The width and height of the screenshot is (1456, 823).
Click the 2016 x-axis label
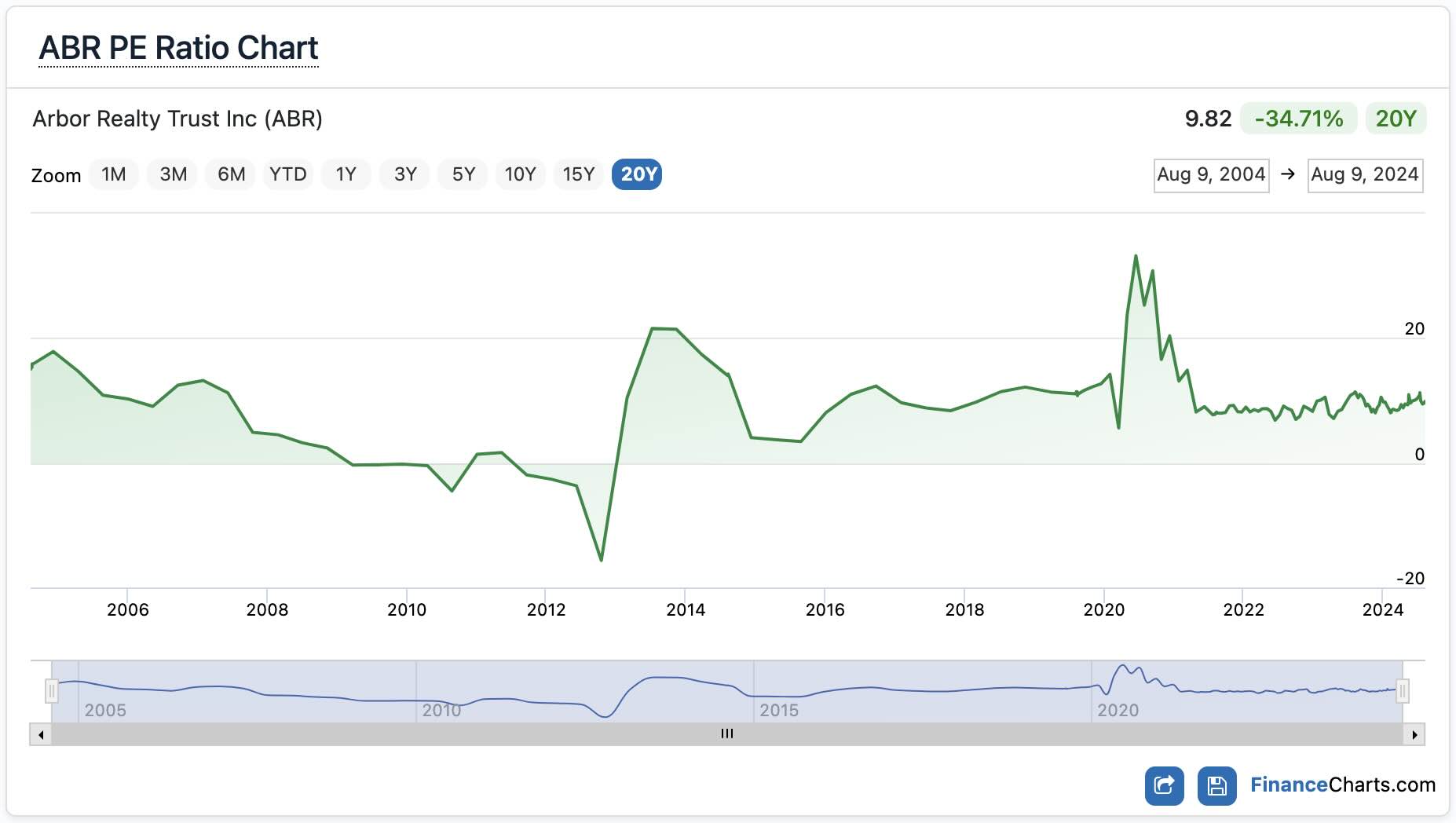[825, 609]
